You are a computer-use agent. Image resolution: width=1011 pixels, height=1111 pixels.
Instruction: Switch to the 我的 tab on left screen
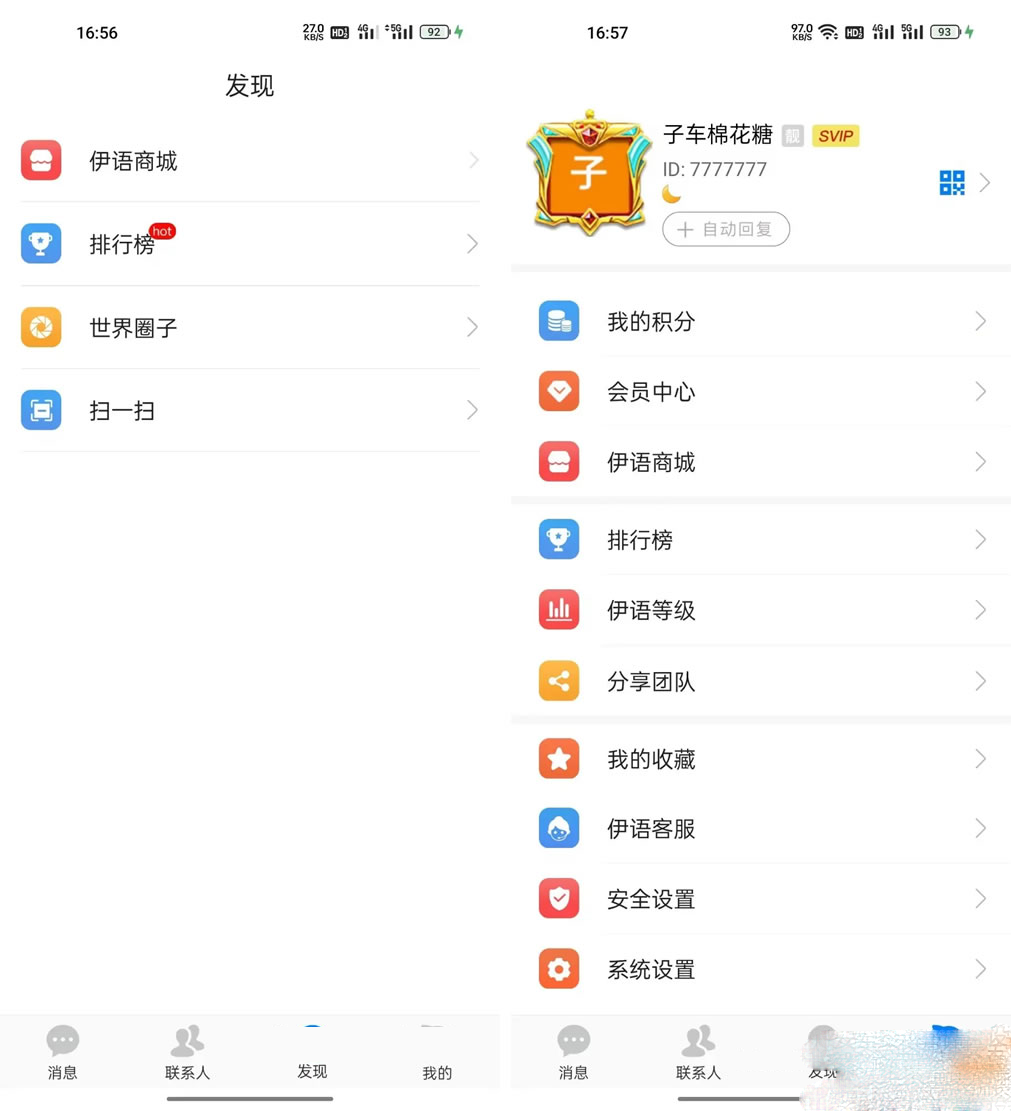pyautogui.click(x=436, y=1052)
